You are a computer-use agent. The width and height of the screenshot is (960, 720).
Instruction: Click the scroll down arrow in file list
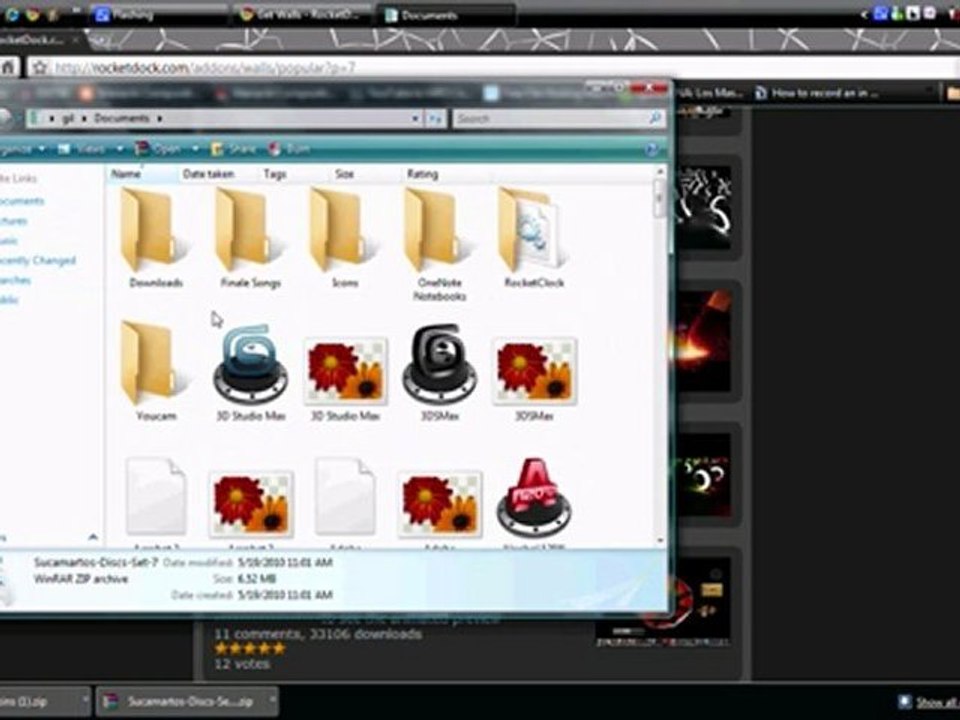[x=660, y=540]
